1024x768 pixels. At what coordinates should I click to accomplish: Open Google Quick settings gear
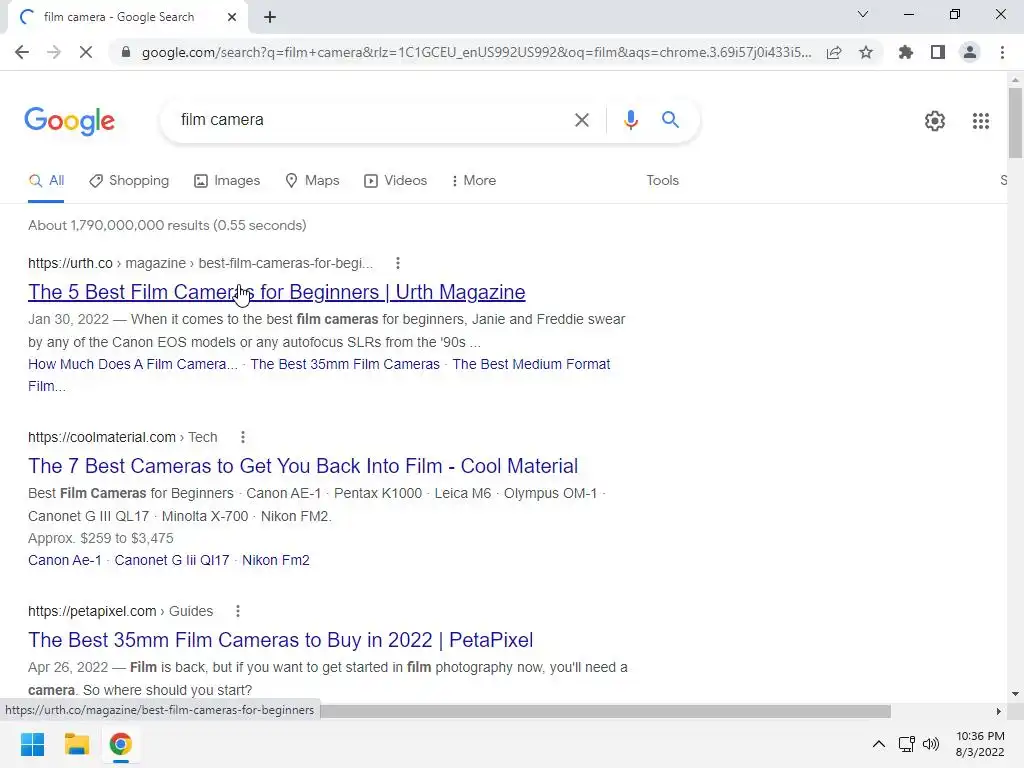tap(935, 121)
